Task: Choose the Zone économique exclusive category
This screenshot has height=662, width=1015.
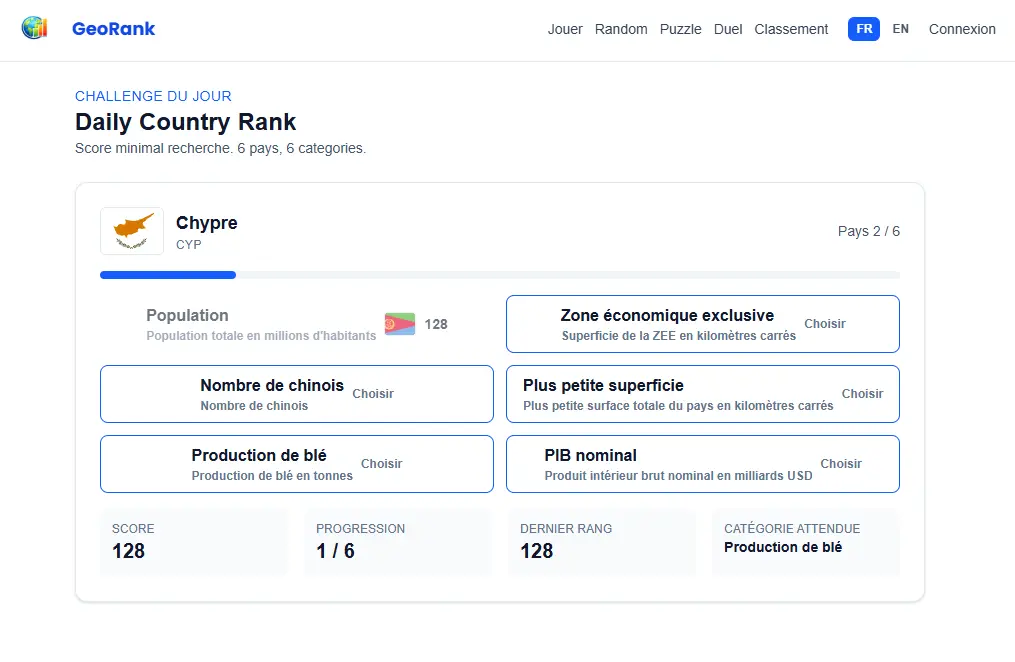Action: tap(702, 323)
